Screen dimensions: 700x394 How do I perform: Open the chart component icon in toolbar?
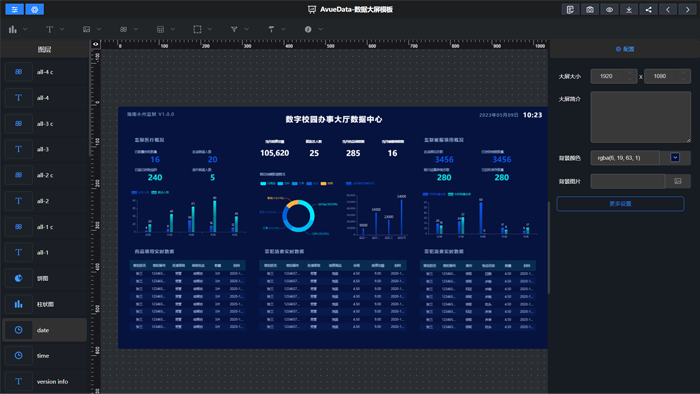pyautogui.click(x=13, y=29)
